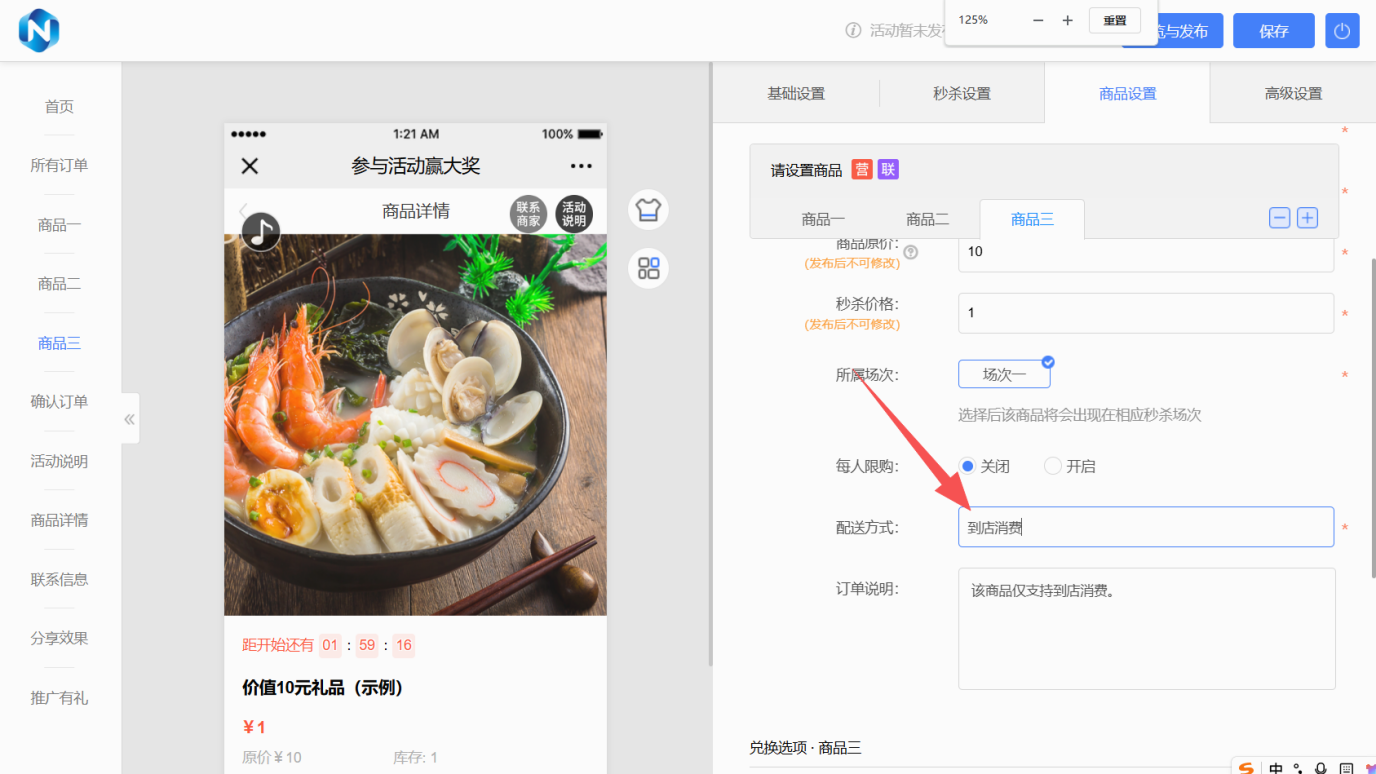Open the skin theme shirt icon
The height and width of the screenshot is (774, 1376).
(648, 210)
